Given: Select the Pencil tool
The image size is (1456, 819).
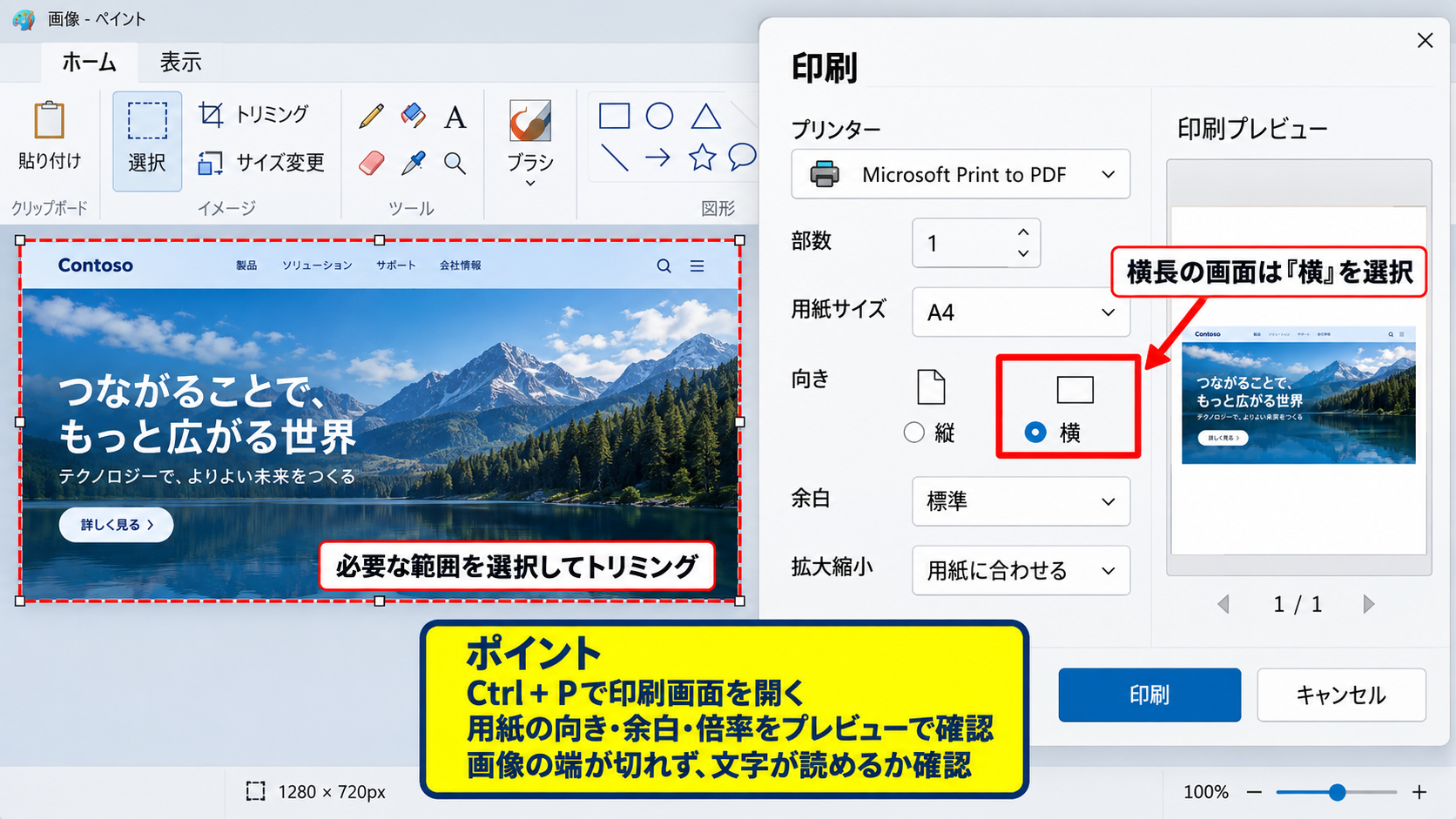Looking at the screenshot, I should [x=372, y=116].
